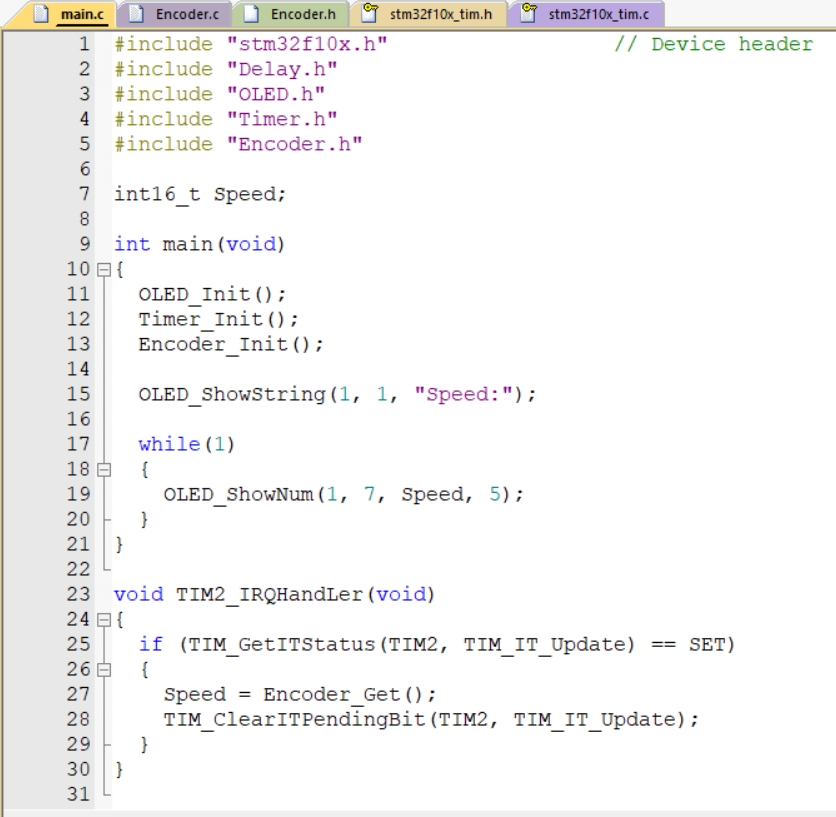Click line number 23 in the gutter
Viewport: 836px width, 817px height.
click(x=78, y=594)
